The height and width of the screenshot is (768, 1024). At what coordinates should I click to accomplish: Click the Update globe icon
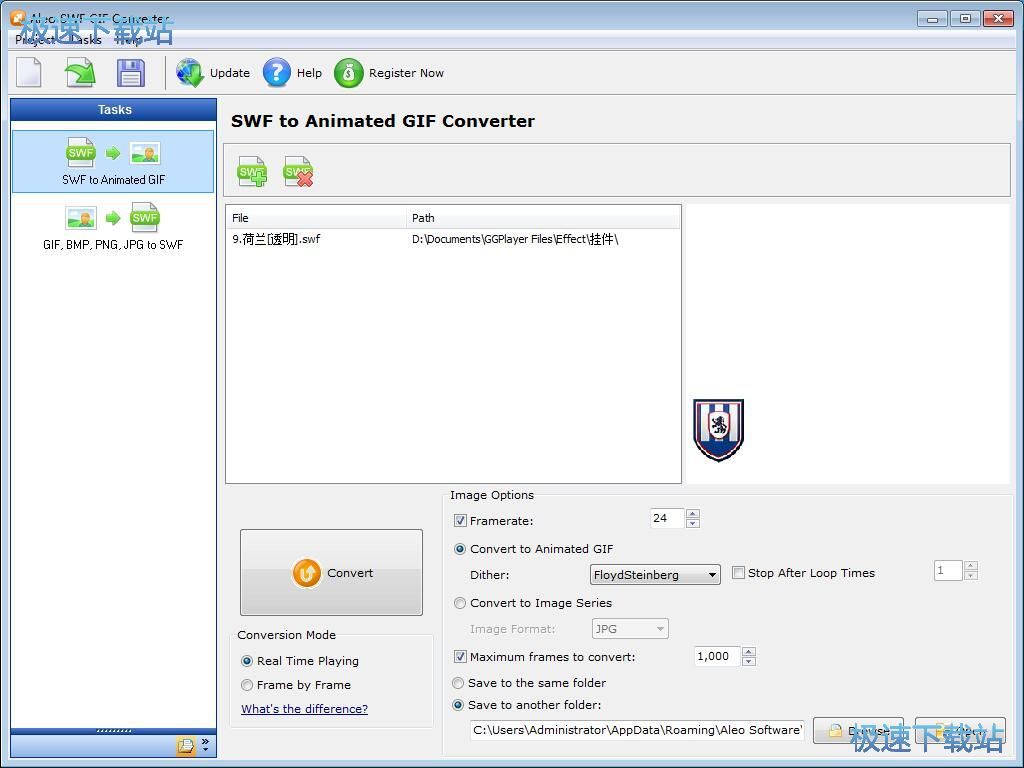click(x=189, y=72)
